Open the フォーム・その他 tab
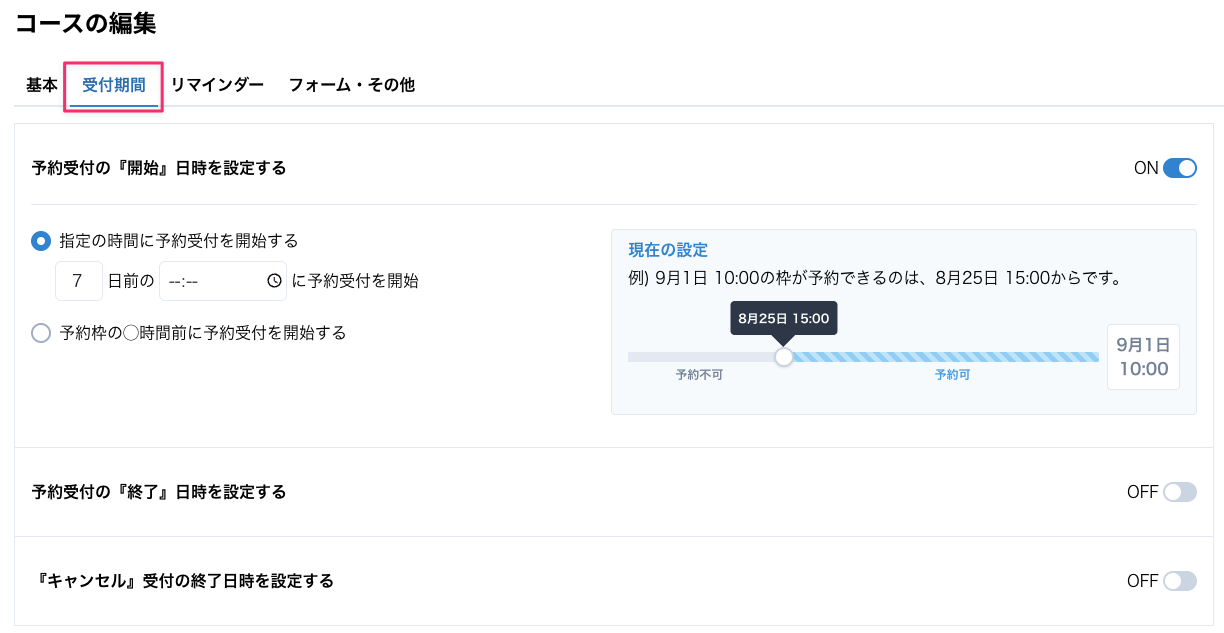 click(352, 85)
